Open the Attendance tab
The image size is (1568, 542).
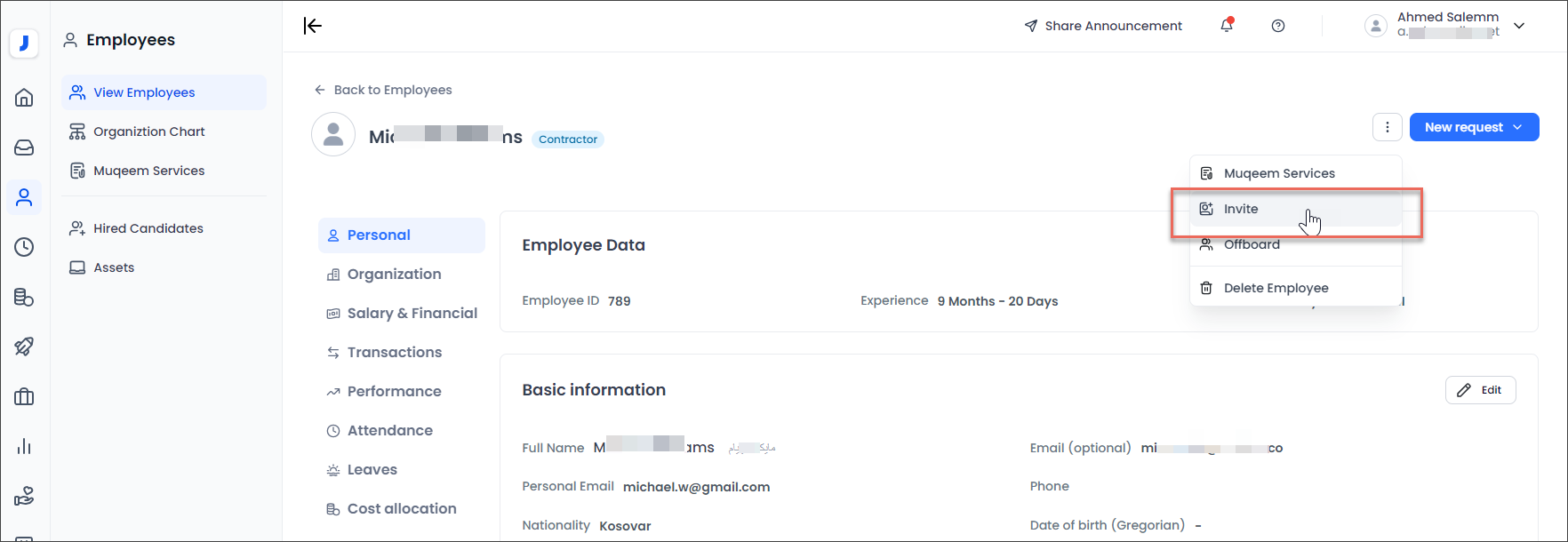pos(389,430)
